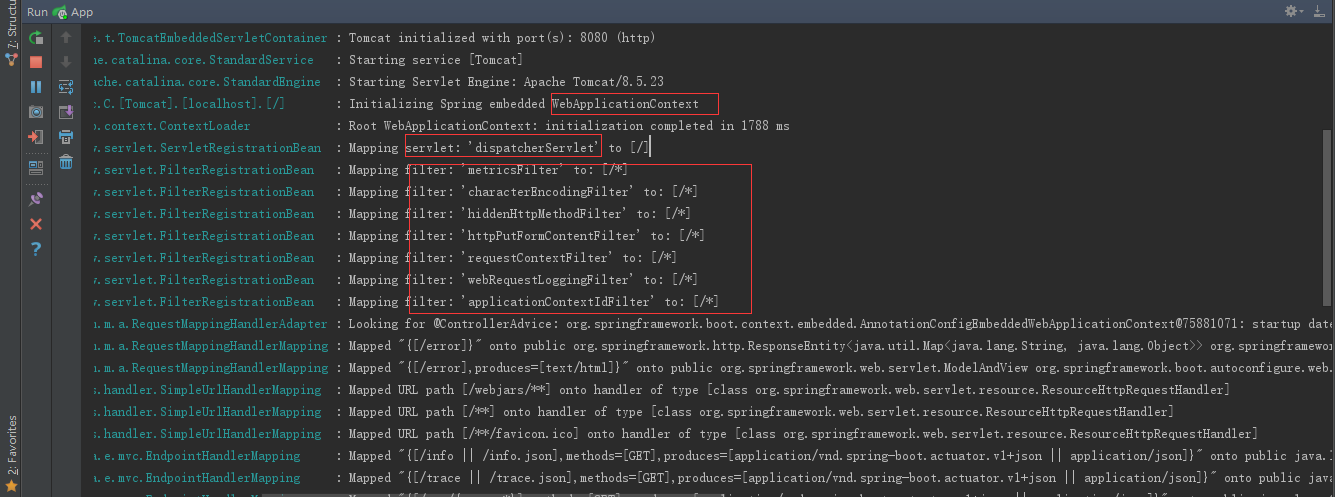This screenshot has height=497, width=1335.
Task: Close the run tab with the red X
Action: [36, 224]
